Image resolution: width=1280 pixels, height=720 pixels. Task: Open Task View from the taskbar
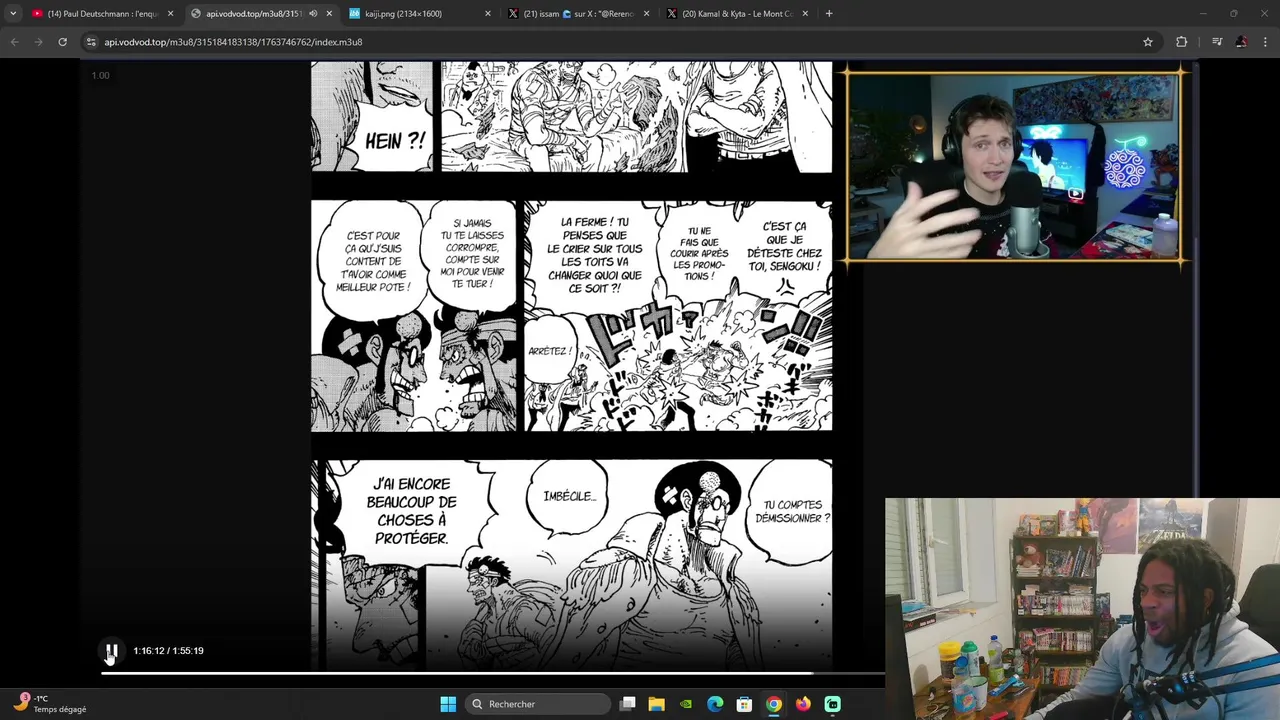(628, 704)
